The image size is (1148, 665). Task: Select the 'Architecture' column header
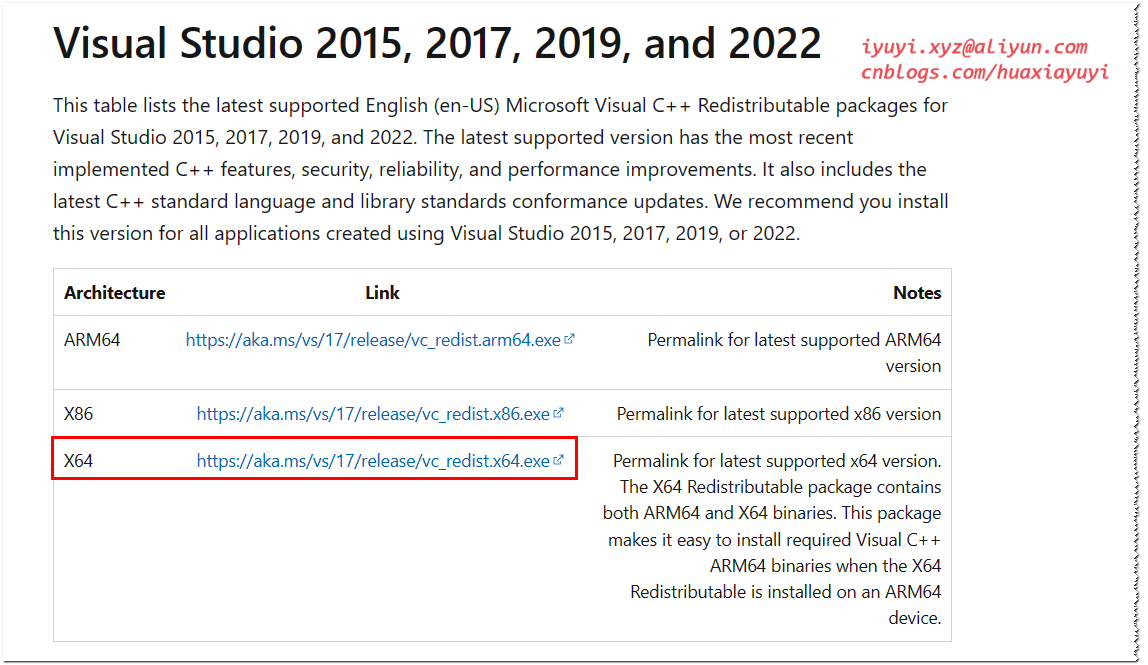[114, 293]
